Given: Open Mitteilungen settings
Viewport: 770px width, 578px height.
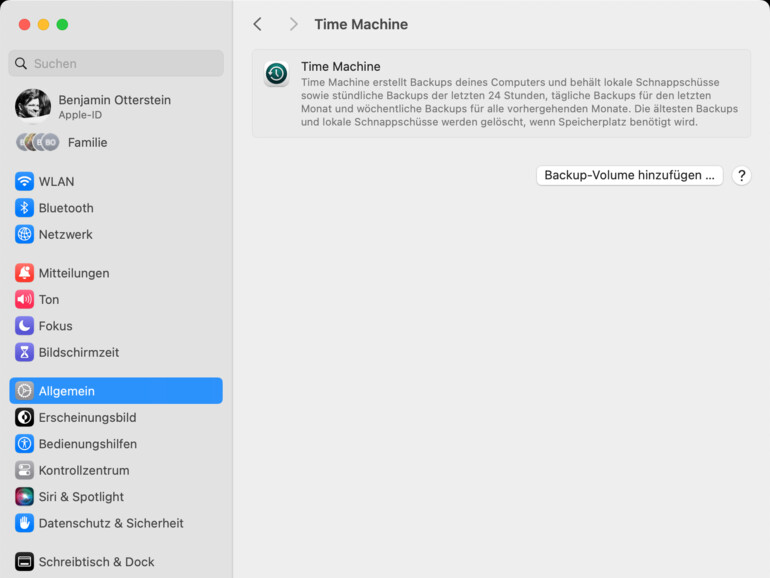Looking at the screenshot, I should pos(116,273).
